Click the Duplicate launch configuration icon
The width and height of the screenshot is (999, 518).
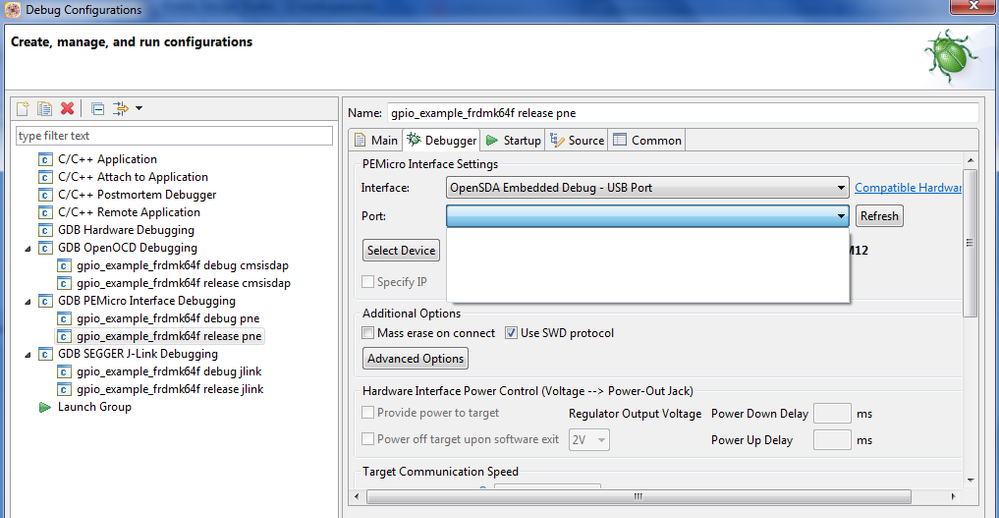(x=45, y=109)
